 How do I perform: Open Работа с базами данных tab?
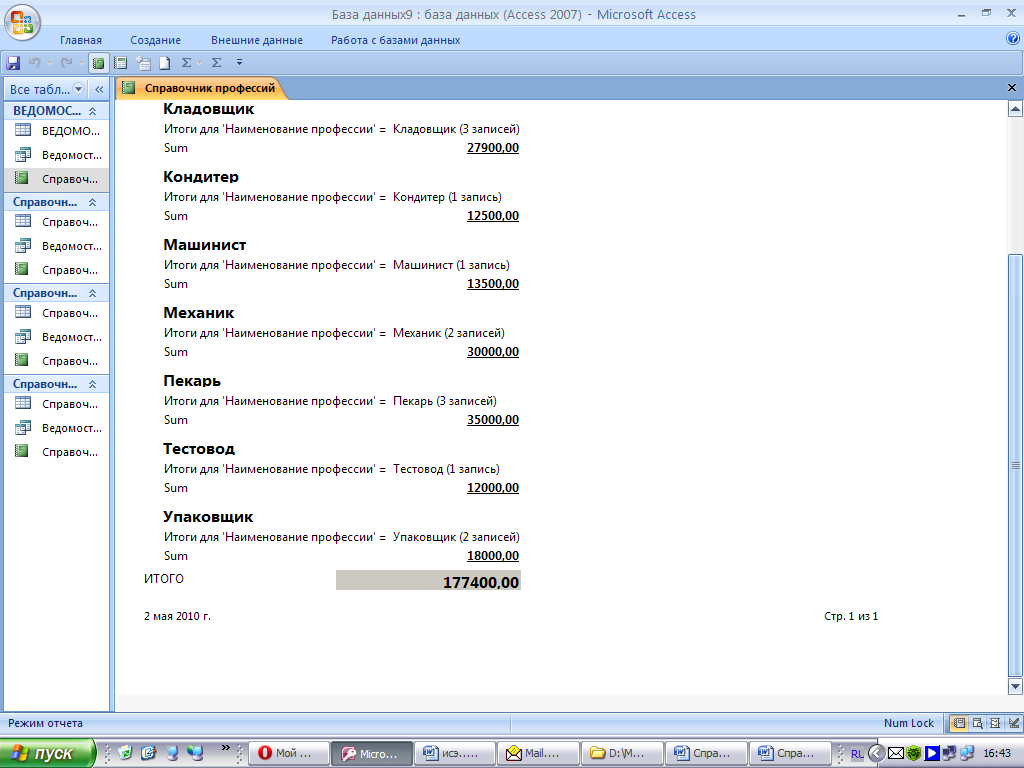[396, 40]
